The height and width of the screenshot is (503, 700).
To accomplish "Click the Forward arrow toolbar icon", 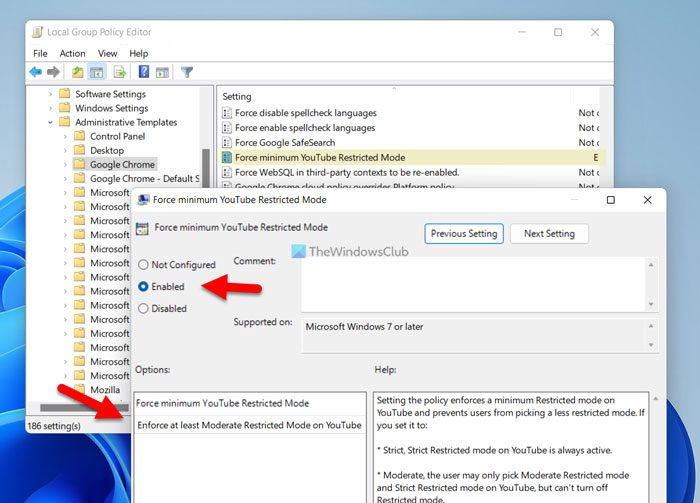I will tap(53, 71).
